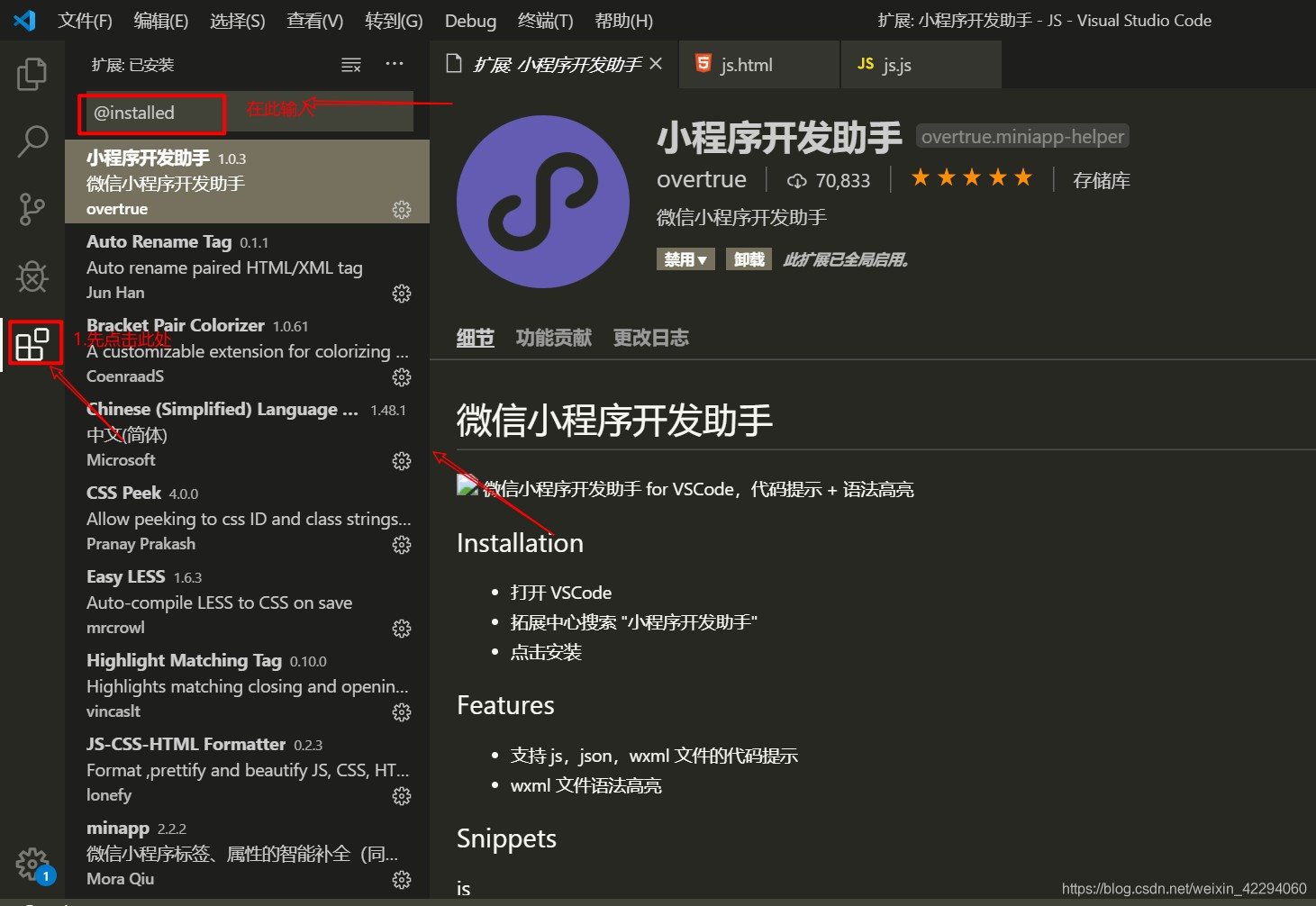Switch to the js.html editor tab
The height and width of the screenshot is (906, 1316).
(x=759, y=64)
